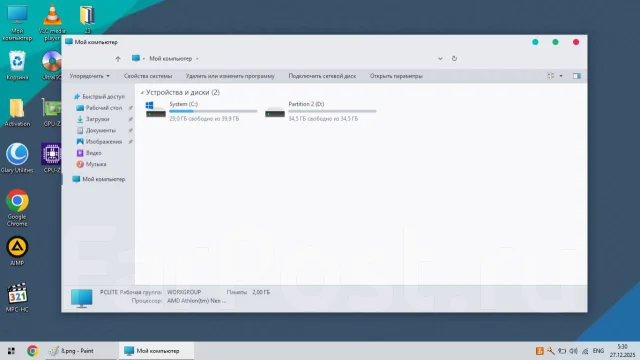Click the orange tray notification icon
Viewport: 640px width, 360px height.
point(540,351)
